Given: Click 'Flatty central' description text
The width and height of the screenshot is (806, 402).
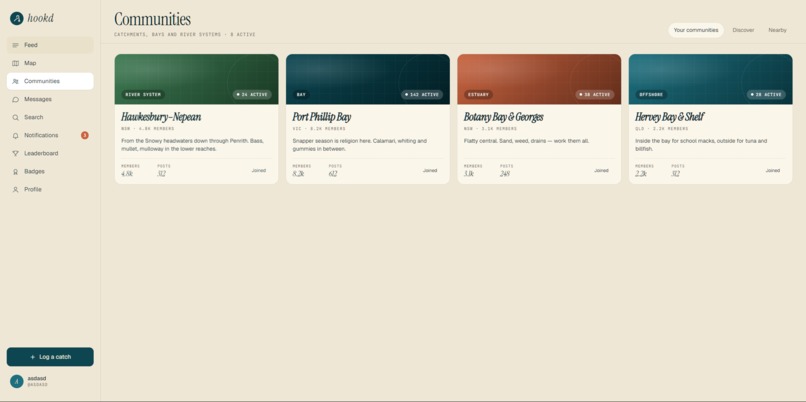Looking at the screenshot, I should [526, 141].
